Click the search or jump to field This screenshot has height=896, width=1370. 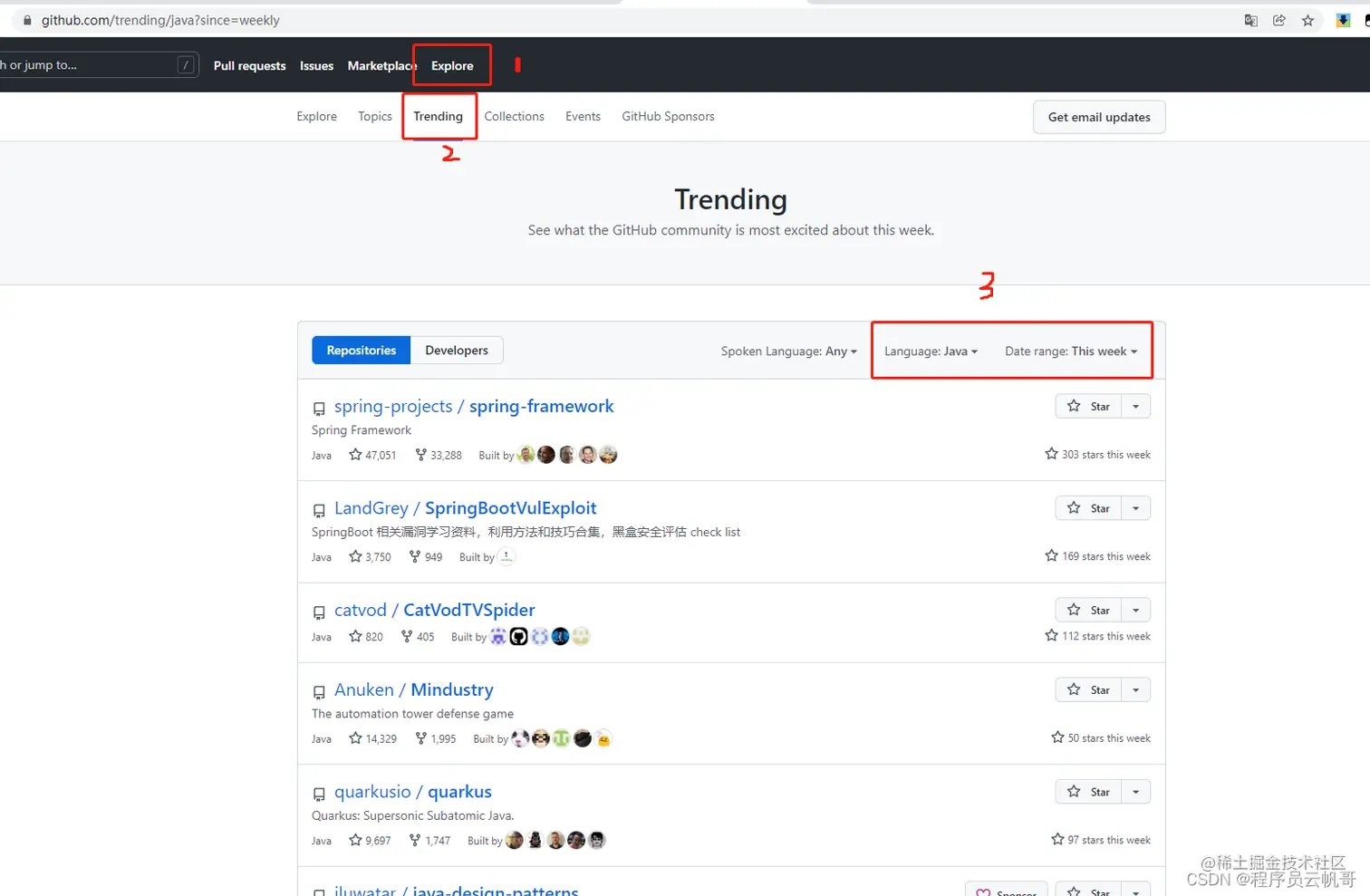click(x=98, y=65)
